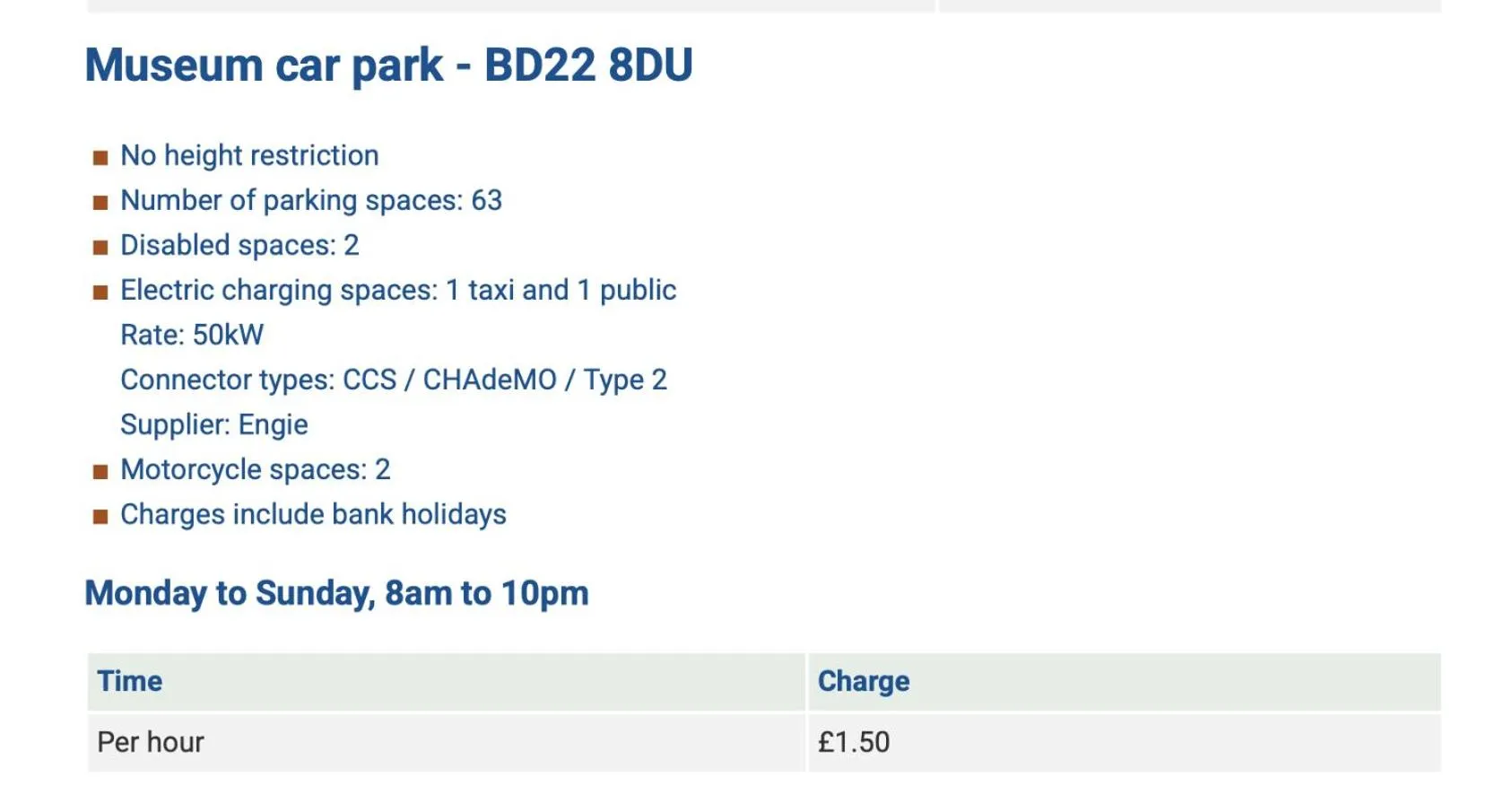
Task: Click the Per hour table cell
Action: 151,742
